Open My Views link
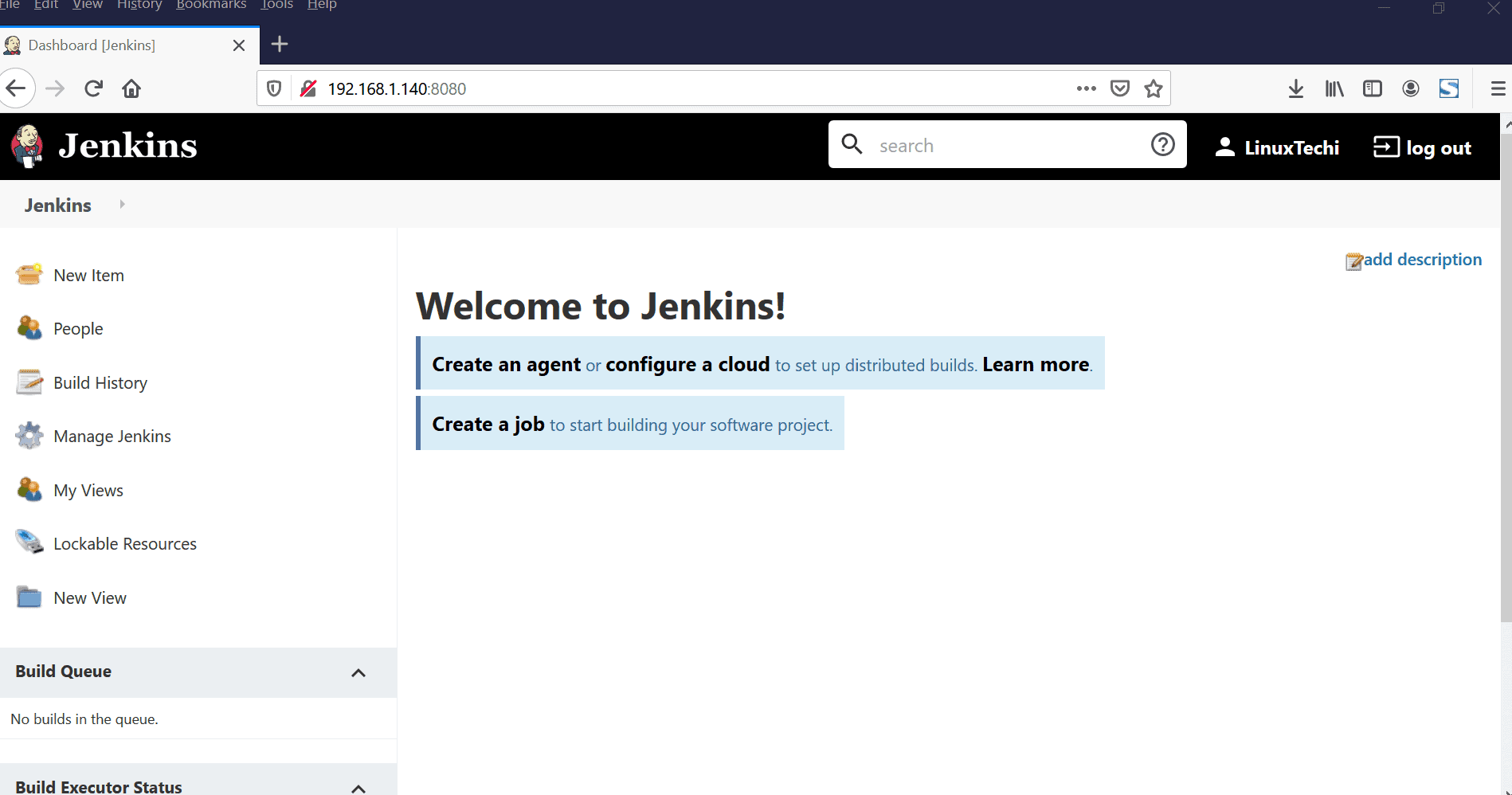The image size is (1512, 795). [x=88, y=491]
